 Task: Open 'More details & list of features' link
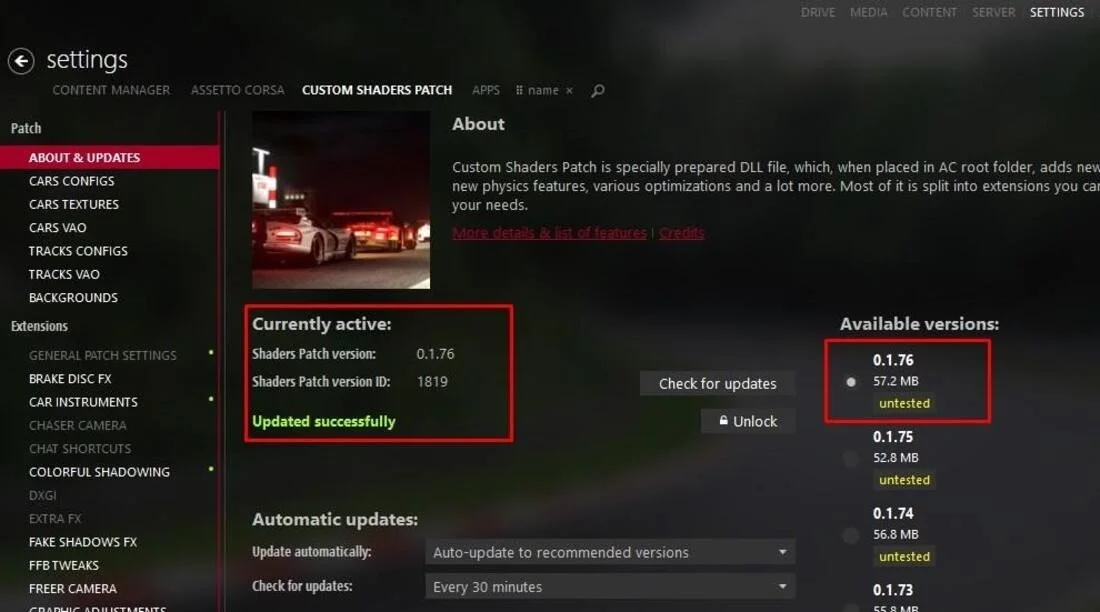coord(549,233)
